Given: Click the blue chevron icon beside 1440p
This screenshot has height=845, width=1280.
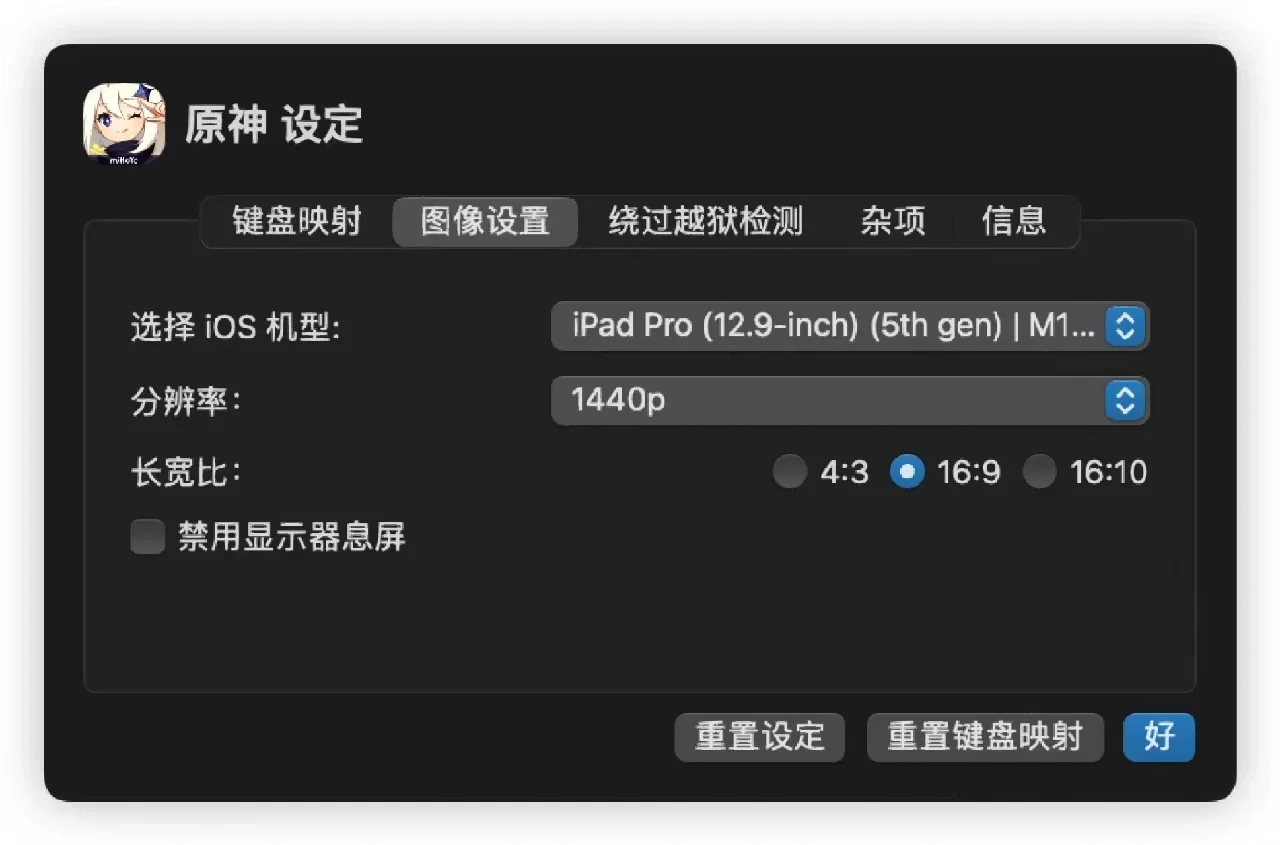Looking at the screenshot, I should (1125, 401).
